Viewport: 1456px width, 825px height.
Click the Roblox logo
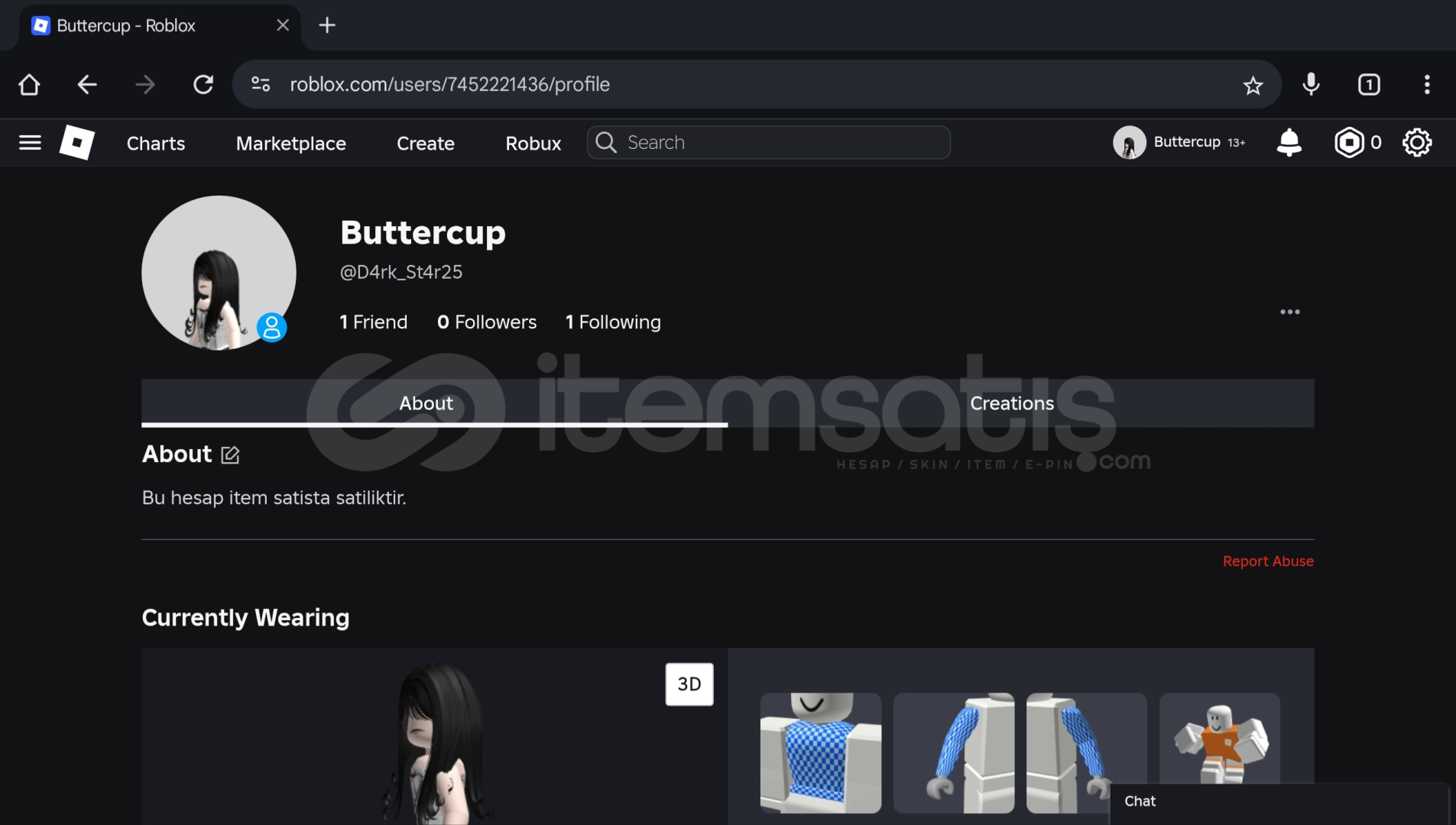click(x=77, y=142)
